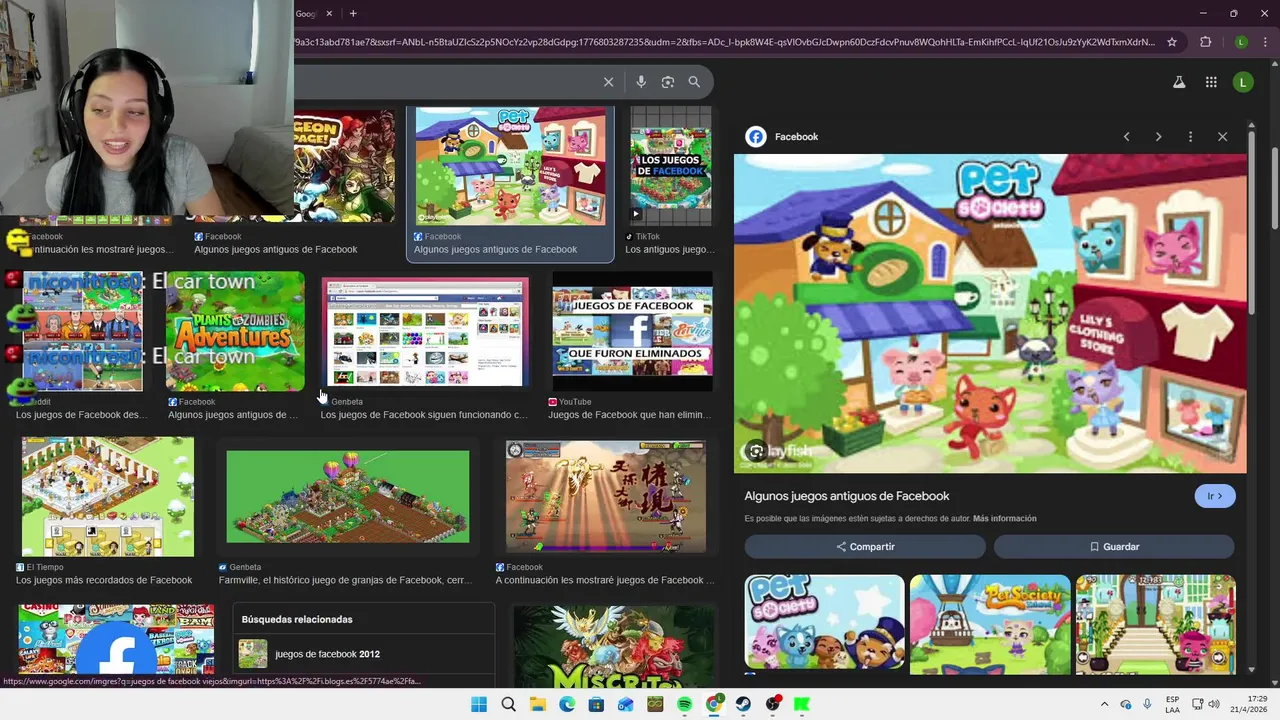This screenshot has height=720, width=1280.
Task: Open Chrome extensions puzzle icon
Action: click(1205, 42)
